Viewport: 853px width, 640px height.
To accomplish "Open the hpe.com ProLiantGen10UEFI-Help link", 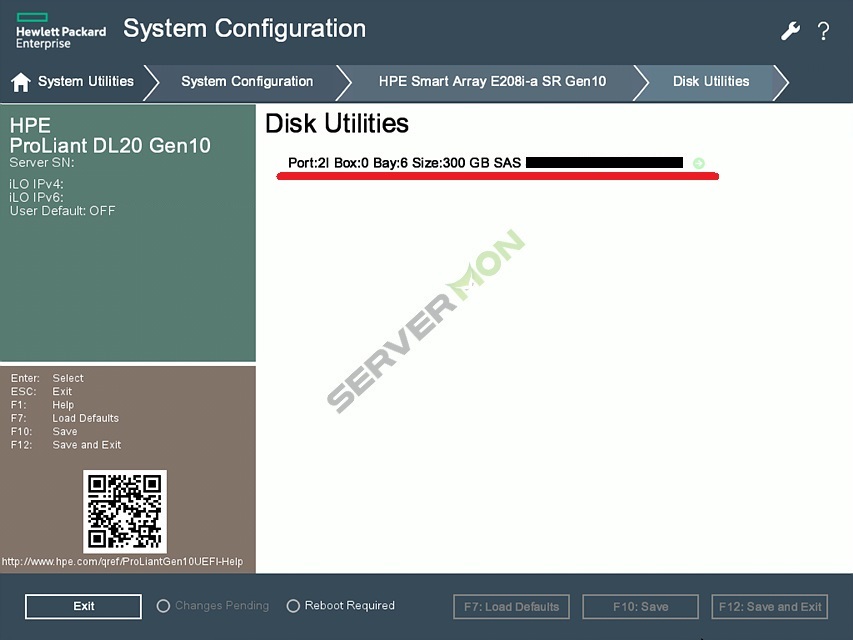I will coord(122,562).
